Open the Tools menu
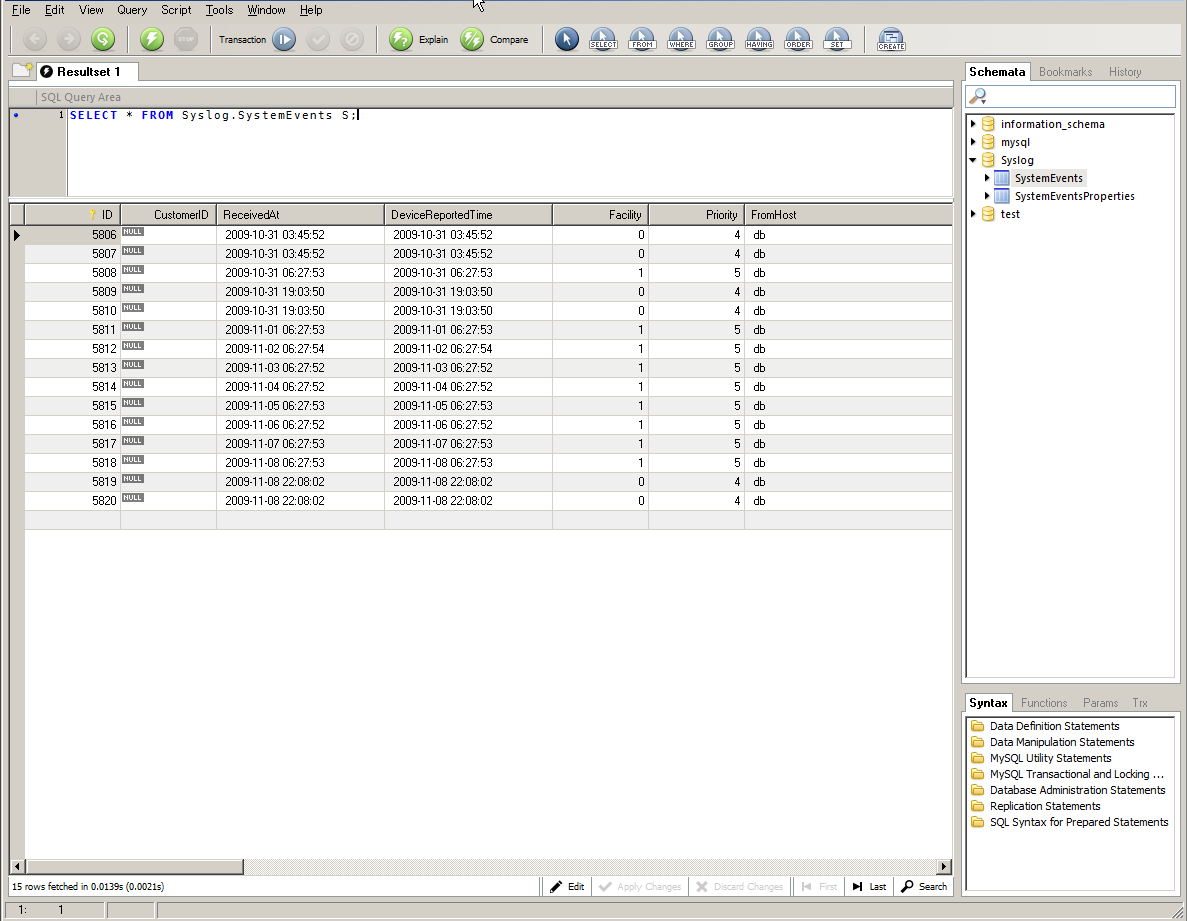Viewport: 1187px width, 921px height. [220, 10]
